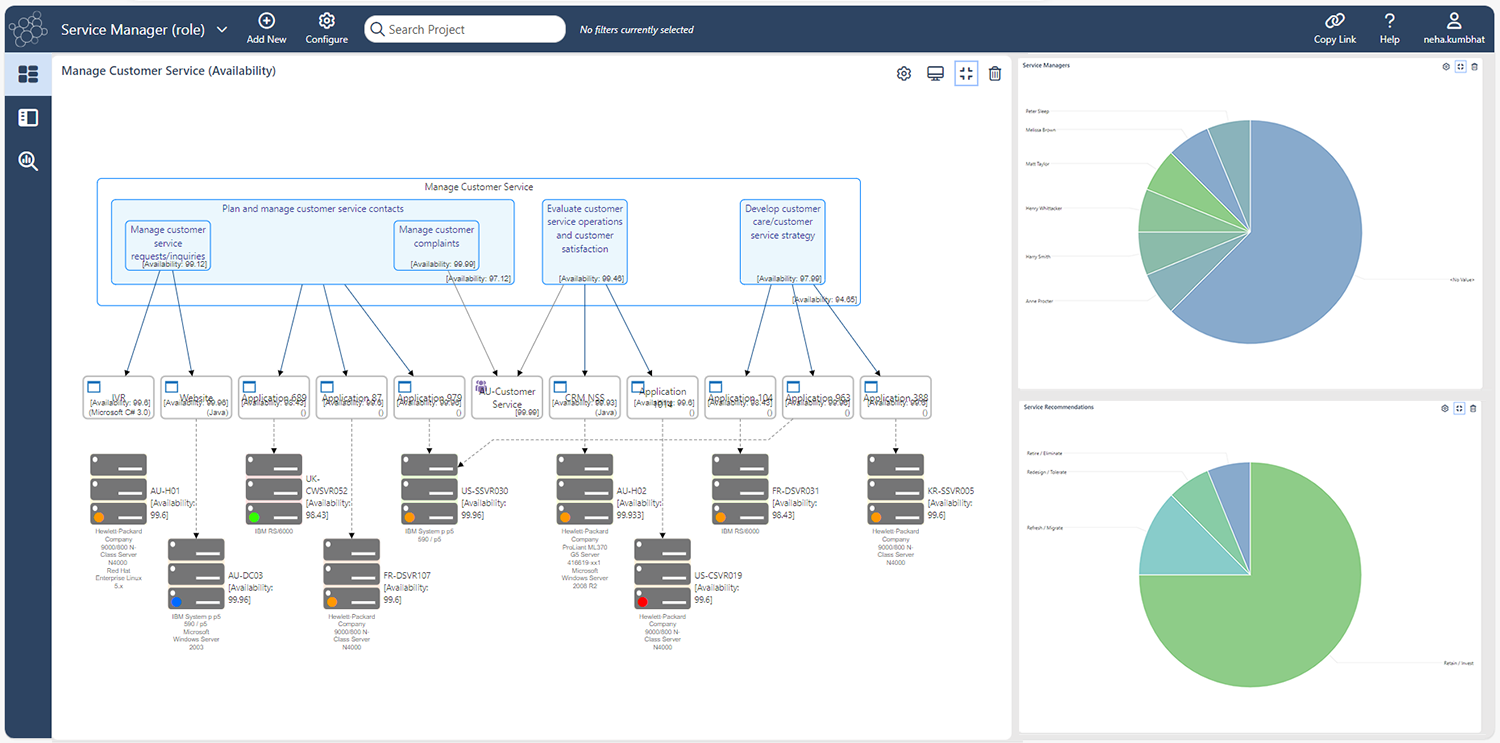Open the panel list view in sidebar
1500x743 pixels.
click(x=28, y=118)
